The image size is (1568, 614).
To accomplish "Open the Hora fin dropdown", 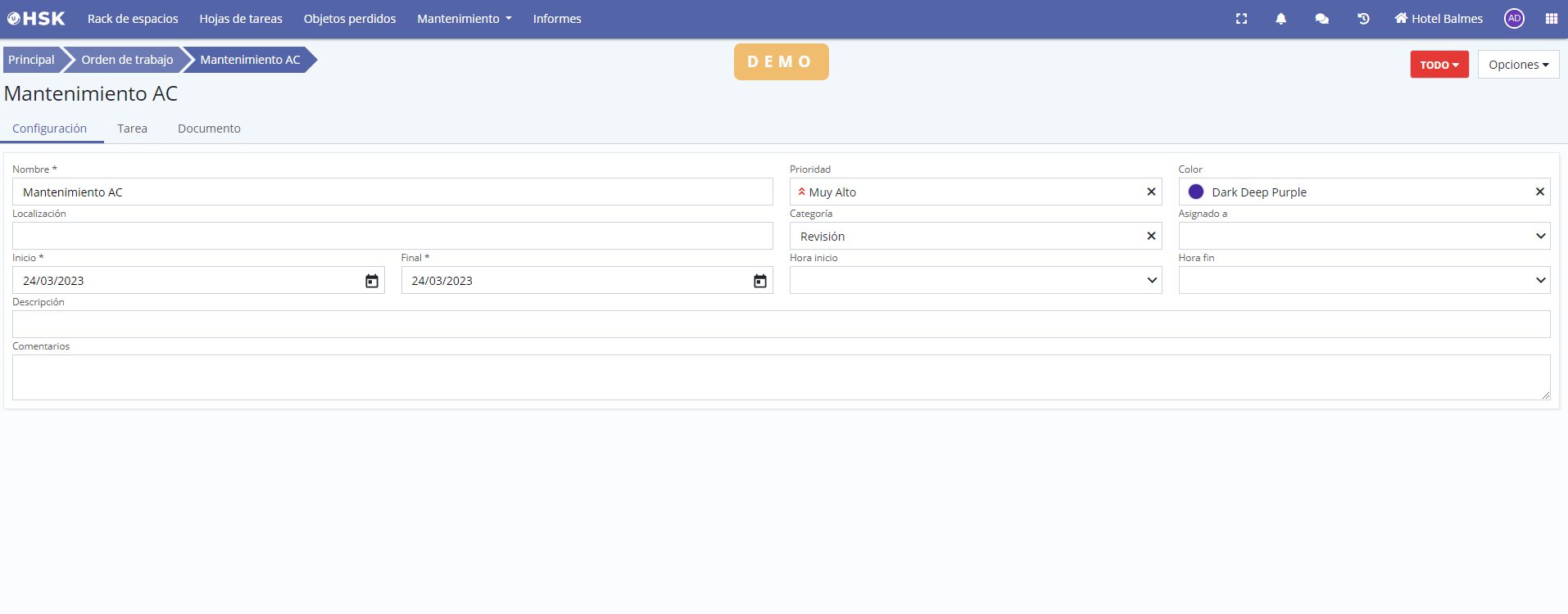I will click(1539, 280).
